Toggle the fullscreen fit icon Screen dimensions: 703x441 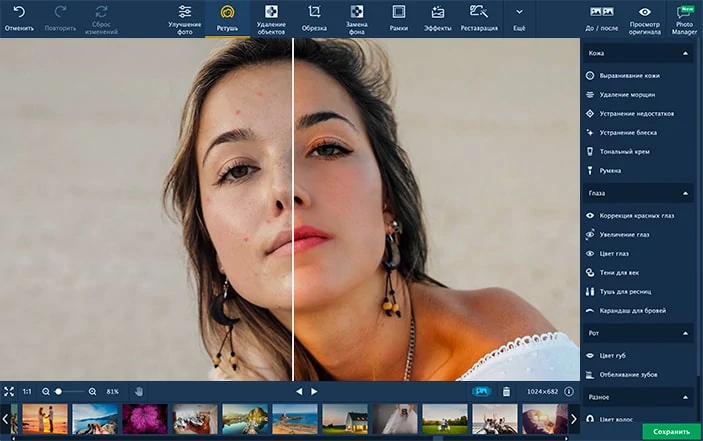coord(9,391)
